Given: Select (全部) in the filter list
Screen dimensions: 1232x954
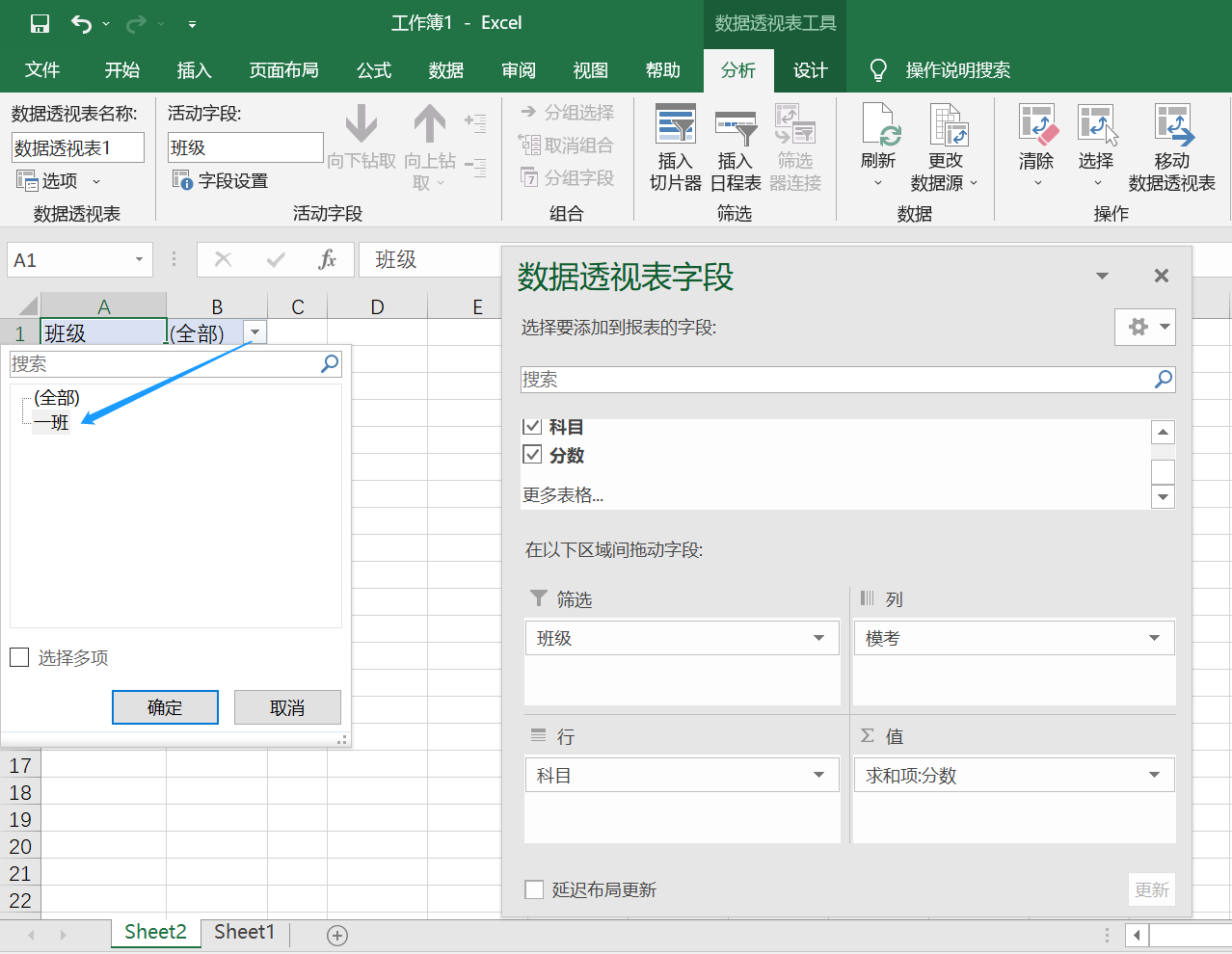Looking at the screenshot, I should click(57, 397).
